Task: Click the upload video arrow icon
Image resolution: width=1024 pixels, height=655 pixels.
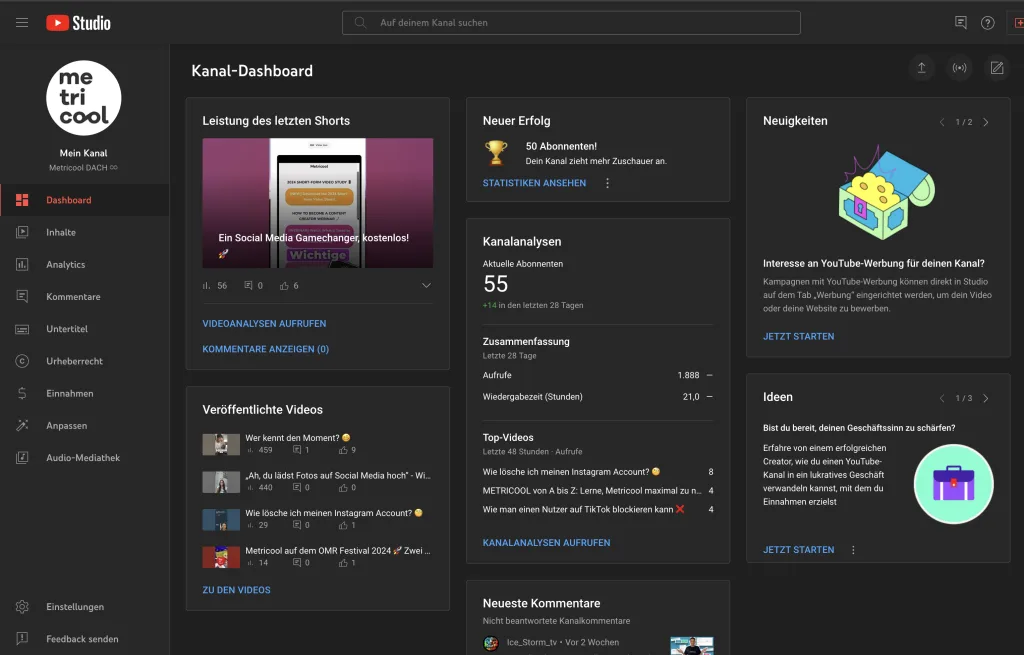Action: 921,68
